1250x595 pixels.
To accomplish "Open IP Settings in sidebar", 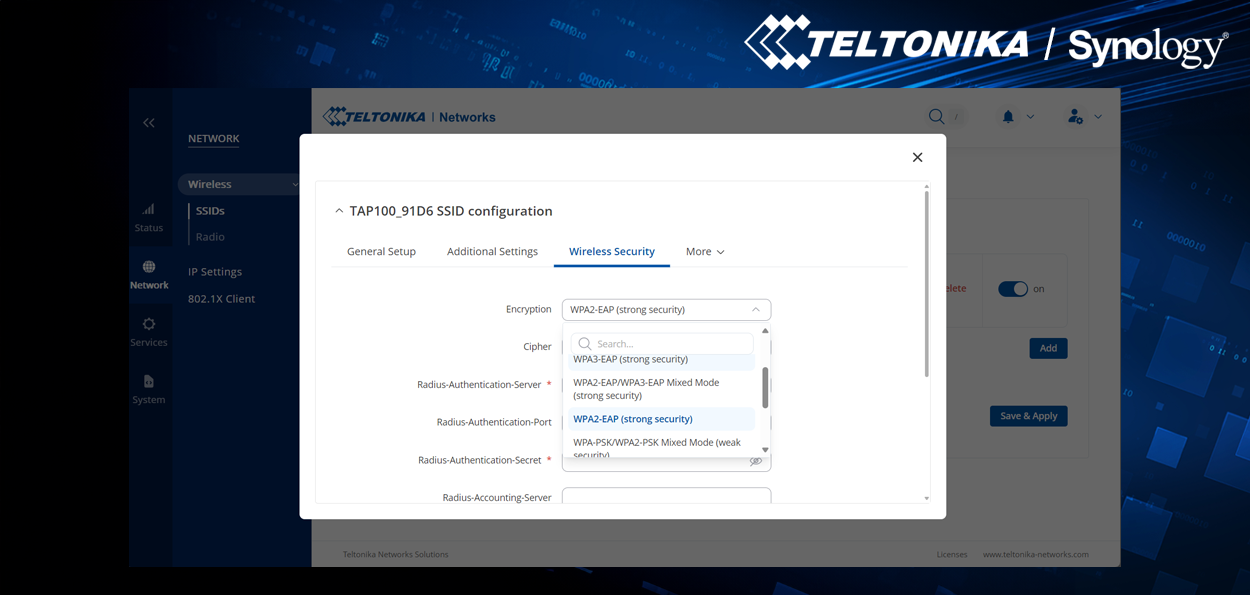I will pos(215,272).
